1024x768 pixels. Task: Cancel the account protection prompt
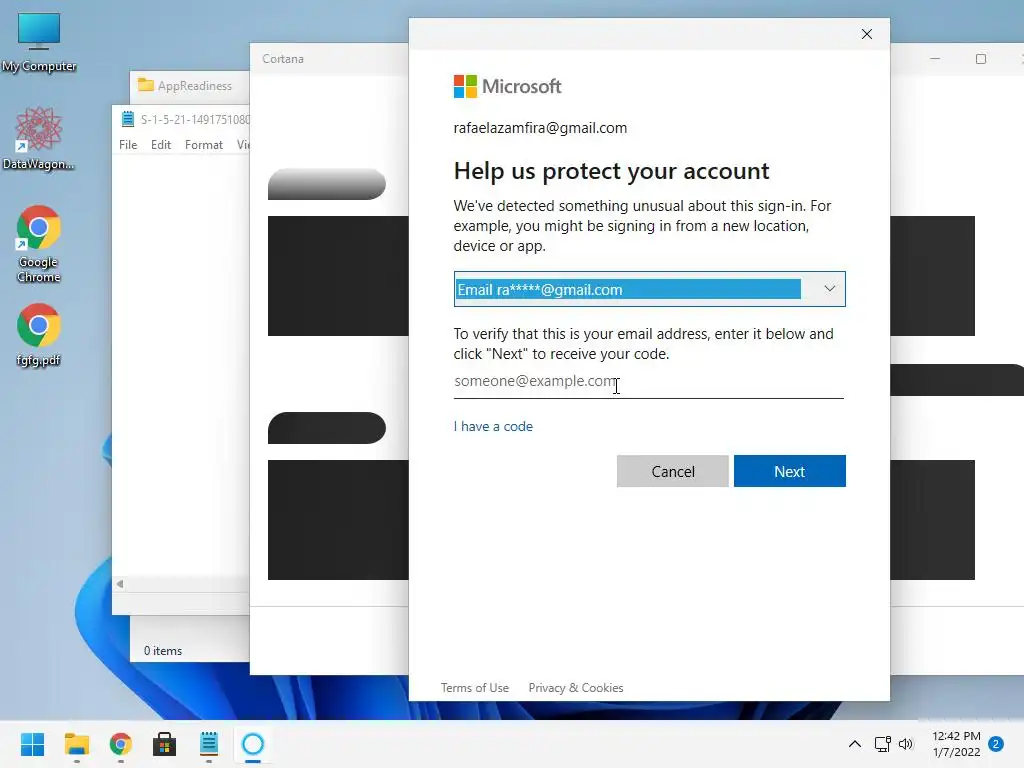pos(673,472)
